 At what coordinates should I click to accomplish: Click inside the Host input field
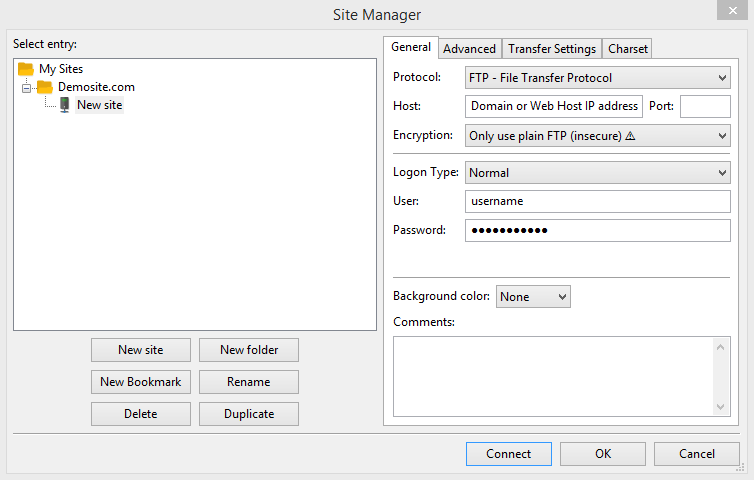pos(554,106)
